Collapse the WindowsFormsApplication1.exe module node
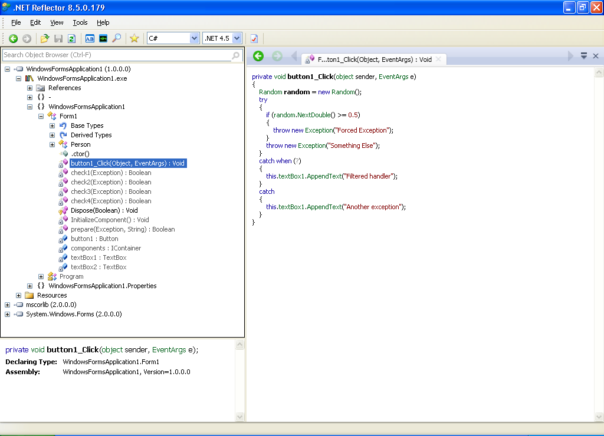604x436 pixels. (x=18, y=79)
